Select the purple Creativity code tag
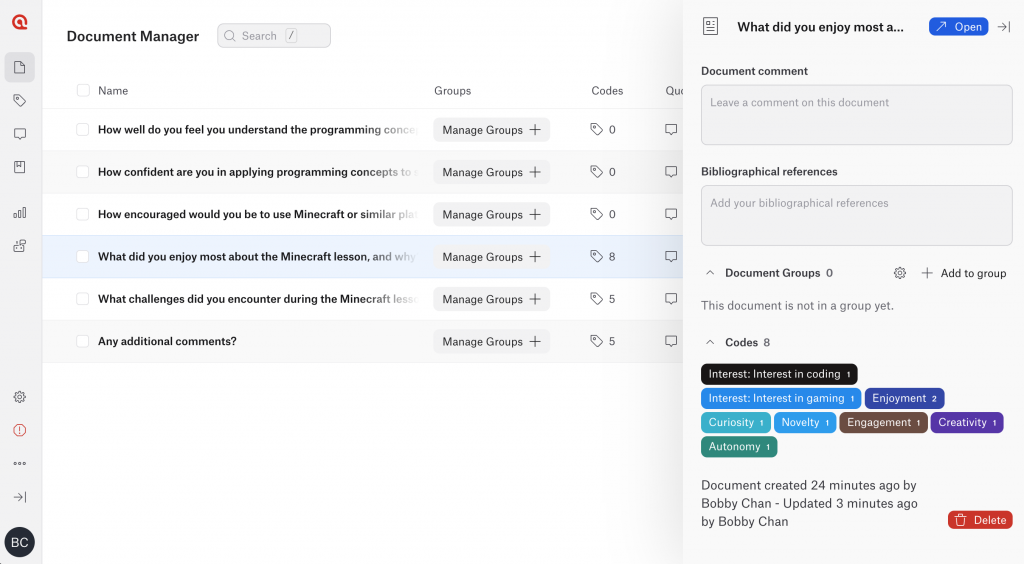1024x564 pixels. pos(967,423)
